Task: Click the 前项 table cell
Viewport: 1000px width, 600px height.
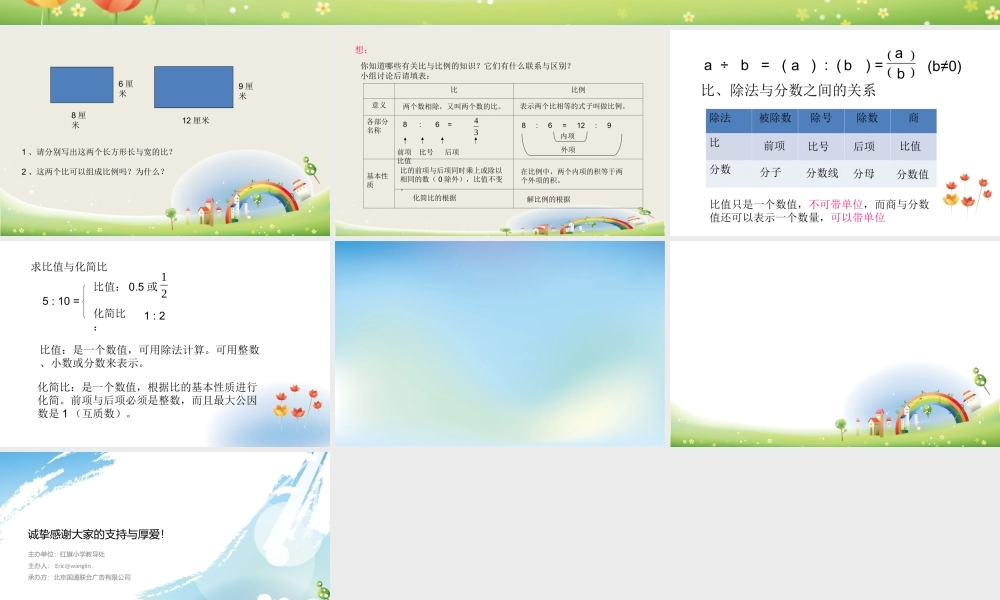Action: 774,146
